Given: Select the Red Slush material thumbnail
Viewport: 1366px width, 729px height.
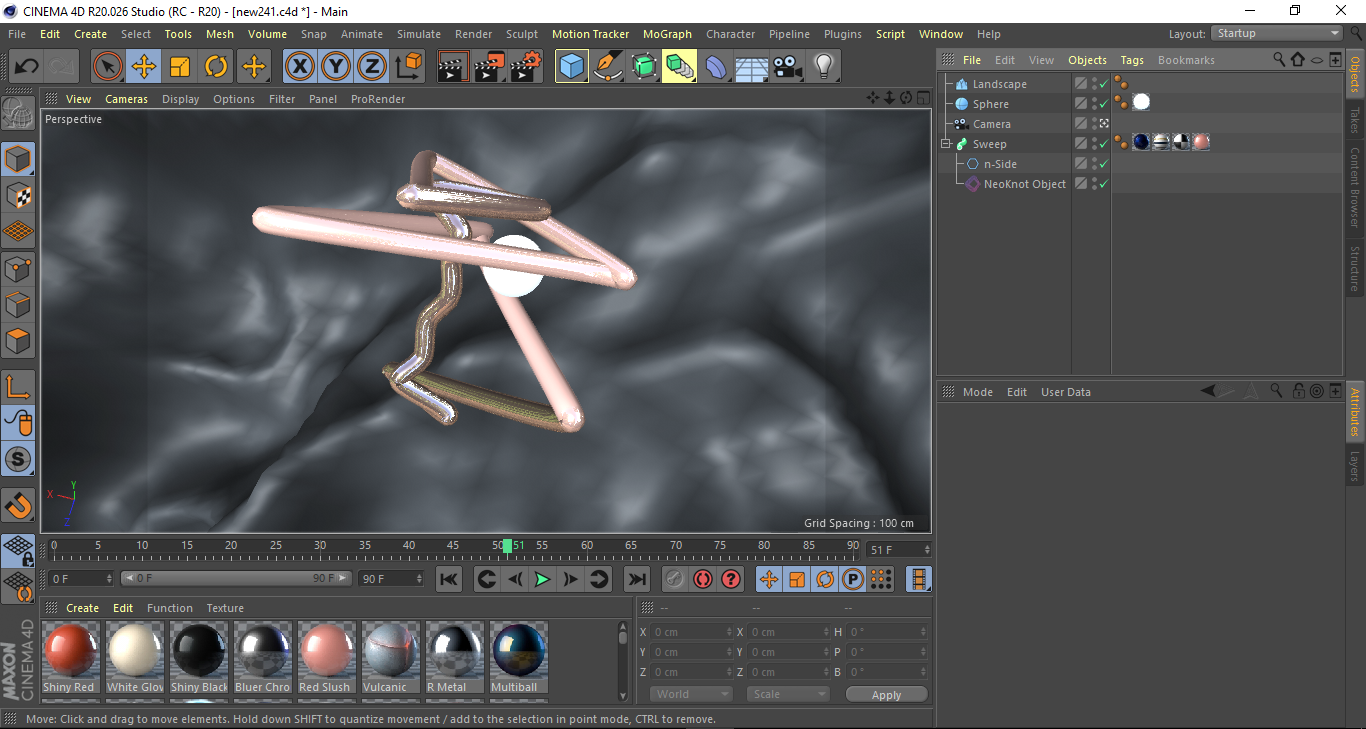Looking at the screenshot, I should 325,651.
